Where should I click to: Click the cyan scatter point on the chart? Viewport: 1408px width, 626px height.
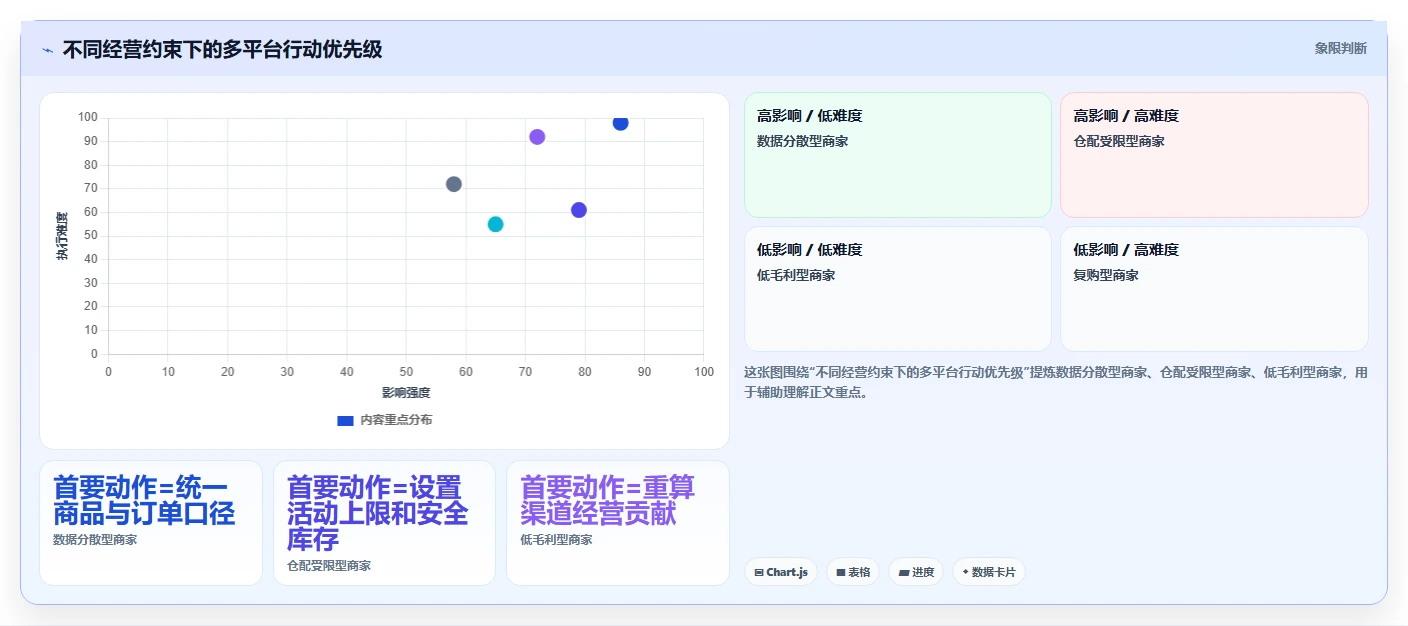(x=495, y=224)
